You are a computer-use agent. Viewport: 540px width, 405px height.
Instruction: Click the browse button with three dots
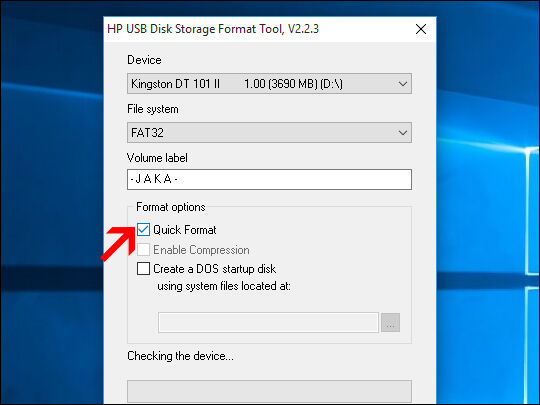click(390, 322)
